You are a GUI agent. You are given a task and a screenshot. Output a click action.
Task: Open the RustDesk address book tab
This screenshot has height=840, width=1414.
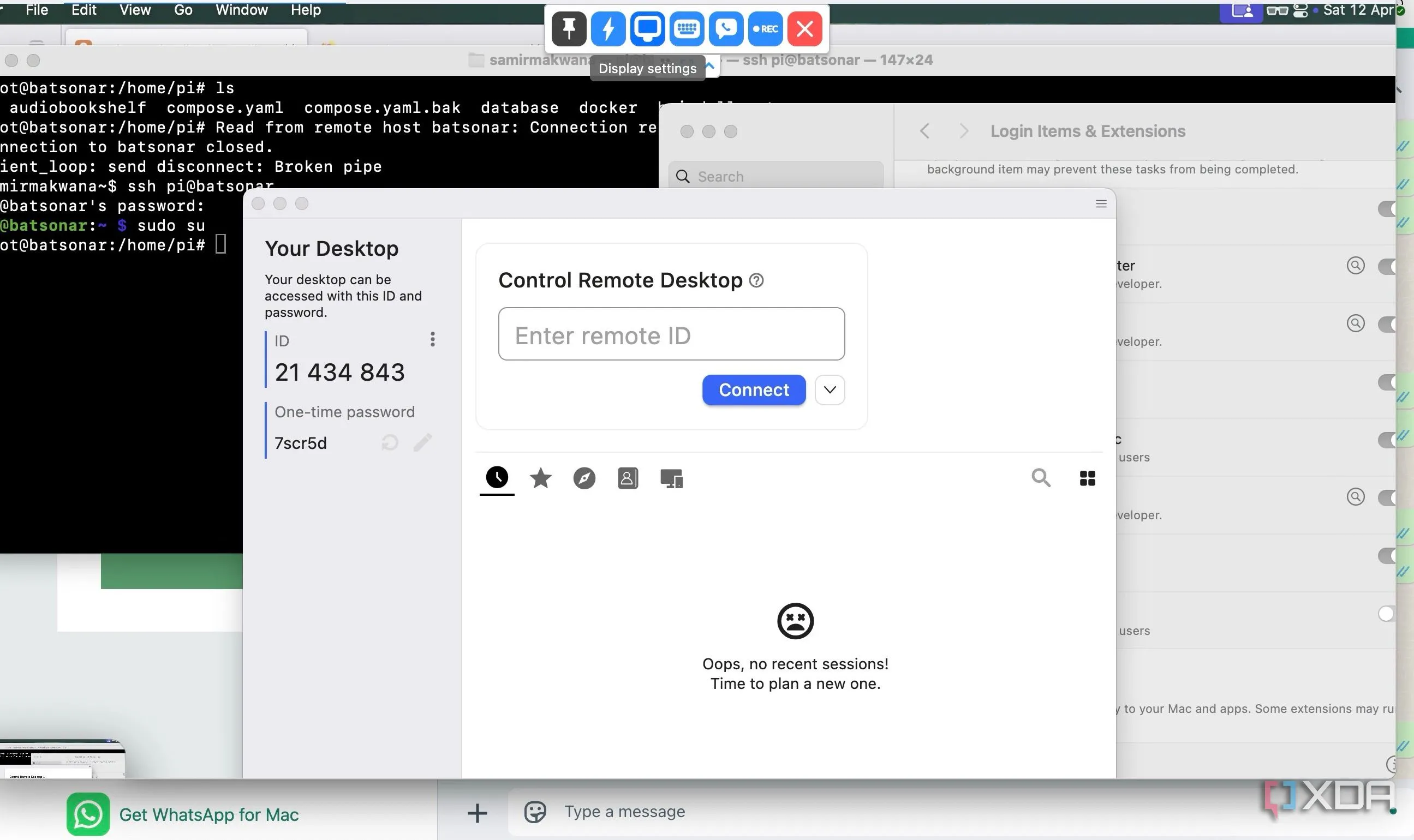[x=628, y=478]
